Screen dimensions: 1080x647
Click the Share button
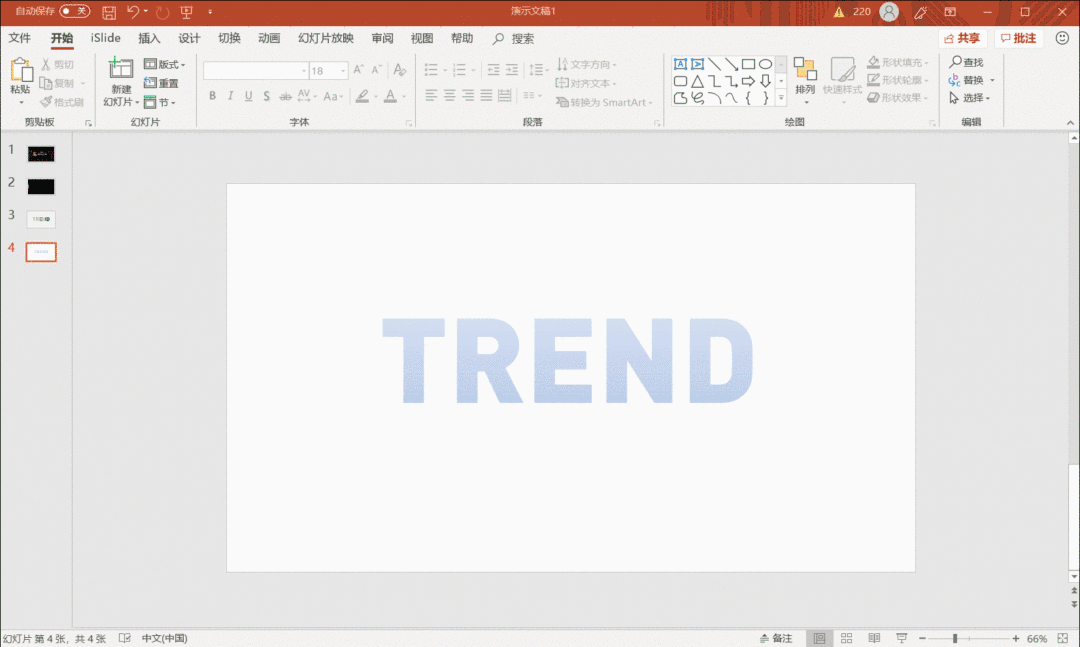click(962, 39)
